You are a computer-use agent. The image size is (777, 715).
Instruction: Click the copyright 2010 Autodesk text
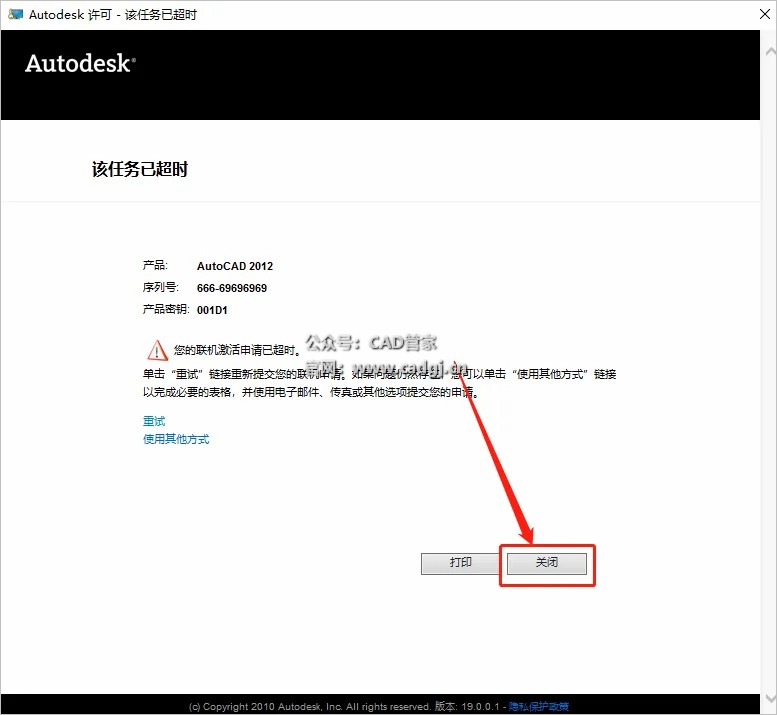click(310, 707)
